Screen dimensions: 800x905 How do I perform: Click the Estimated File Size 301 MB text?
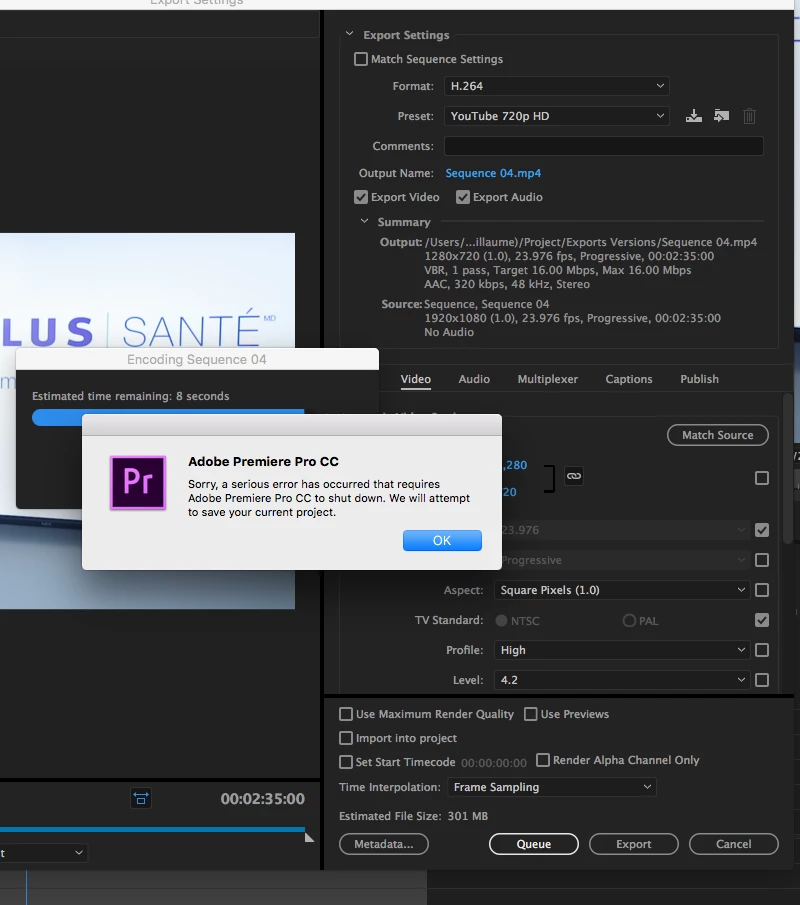[x=413, y=816]
